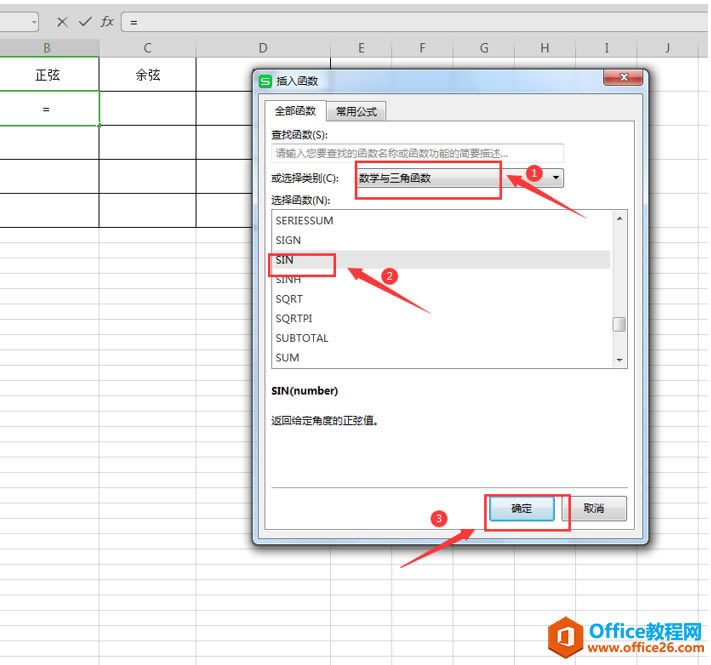Switch to the 常用公式 tab
The width and height of the screenshot is (711, 665).
pos(356,112)
